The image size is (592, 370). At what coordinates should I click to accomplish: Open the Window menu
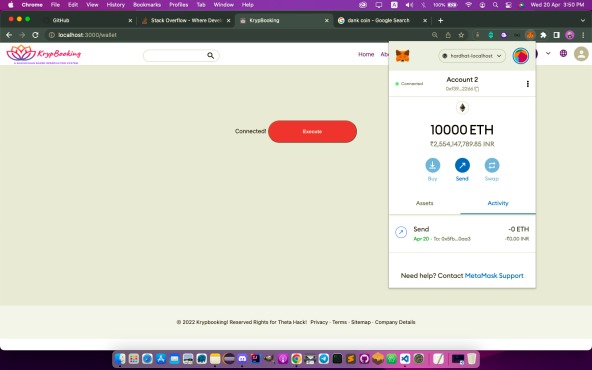(224, 5)
